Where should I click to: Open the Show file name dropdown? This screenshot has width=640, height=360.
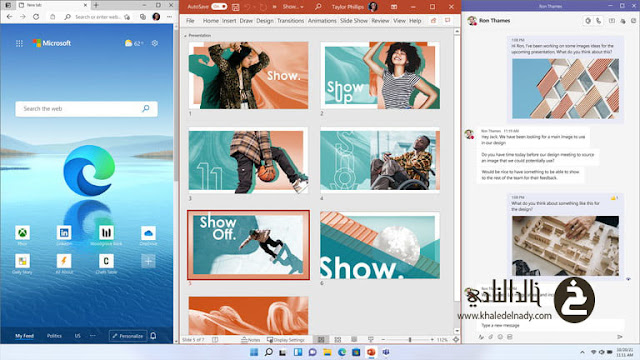coord(293,7)
